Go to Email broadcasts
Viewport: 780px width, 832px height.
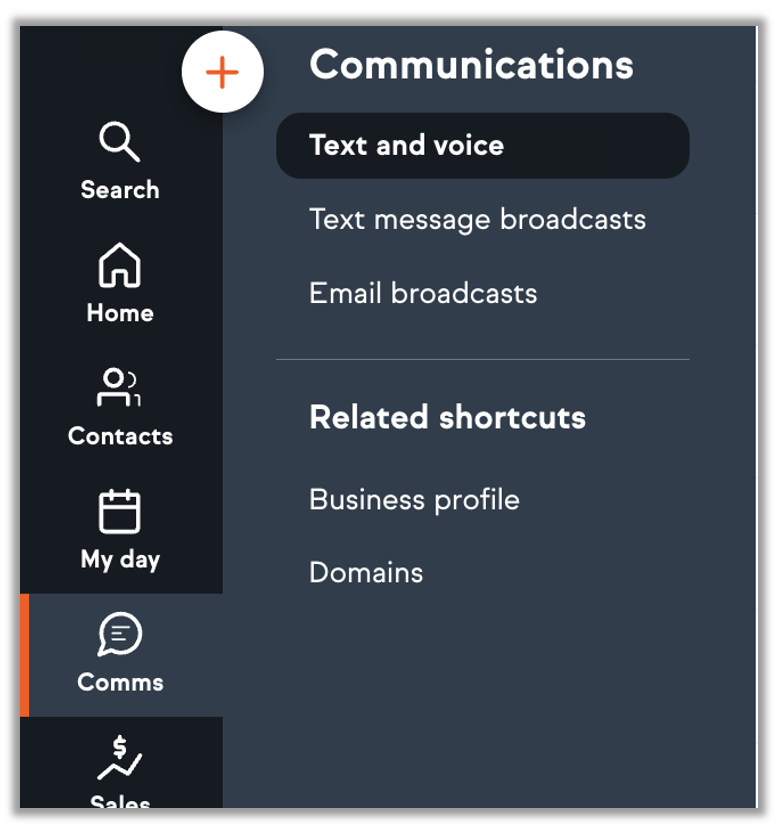point(423,294)
